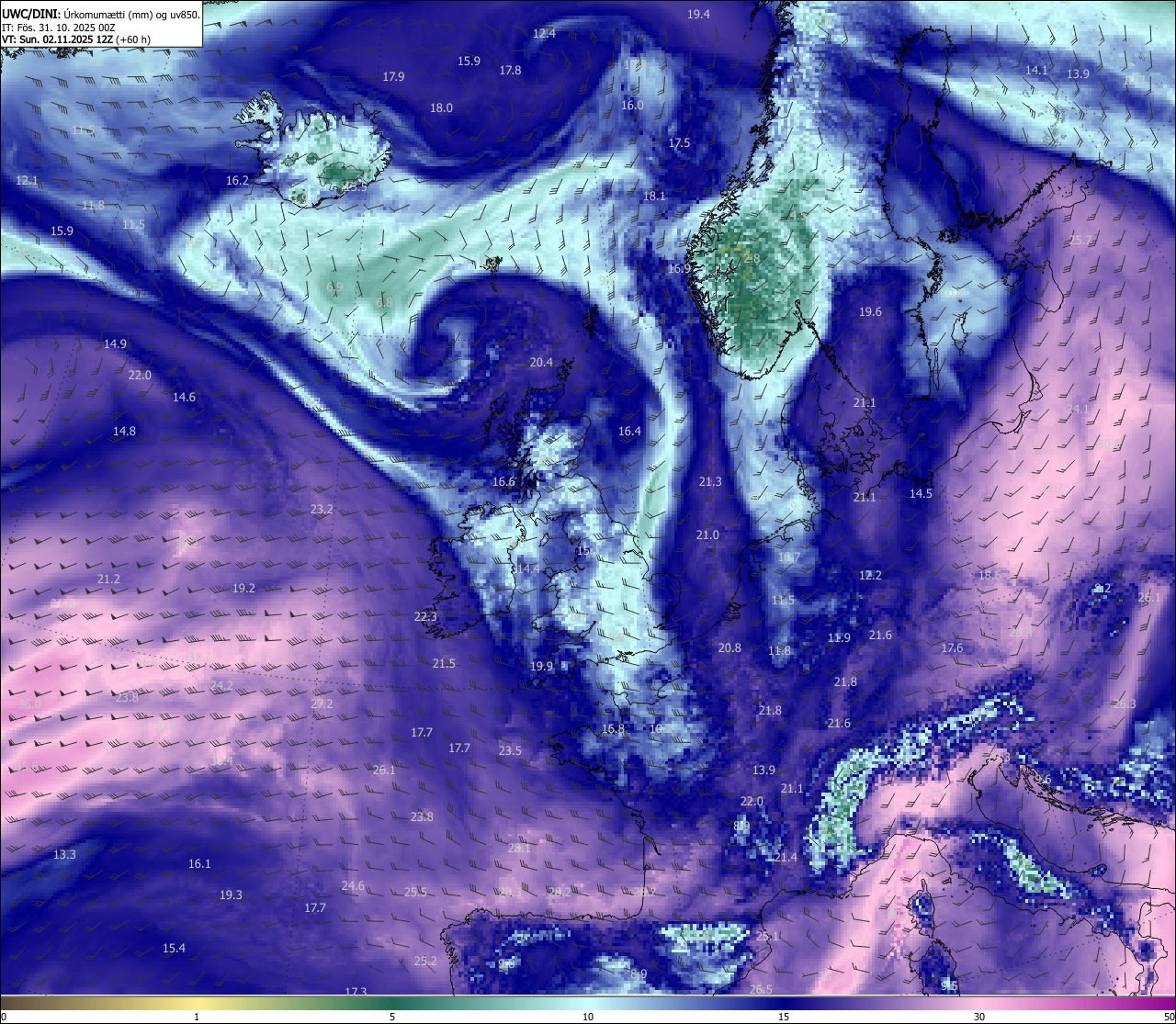Viewport: 1176px width, 1024px height.
Task: Click the 21.4 value on the map
Action: 786,857
